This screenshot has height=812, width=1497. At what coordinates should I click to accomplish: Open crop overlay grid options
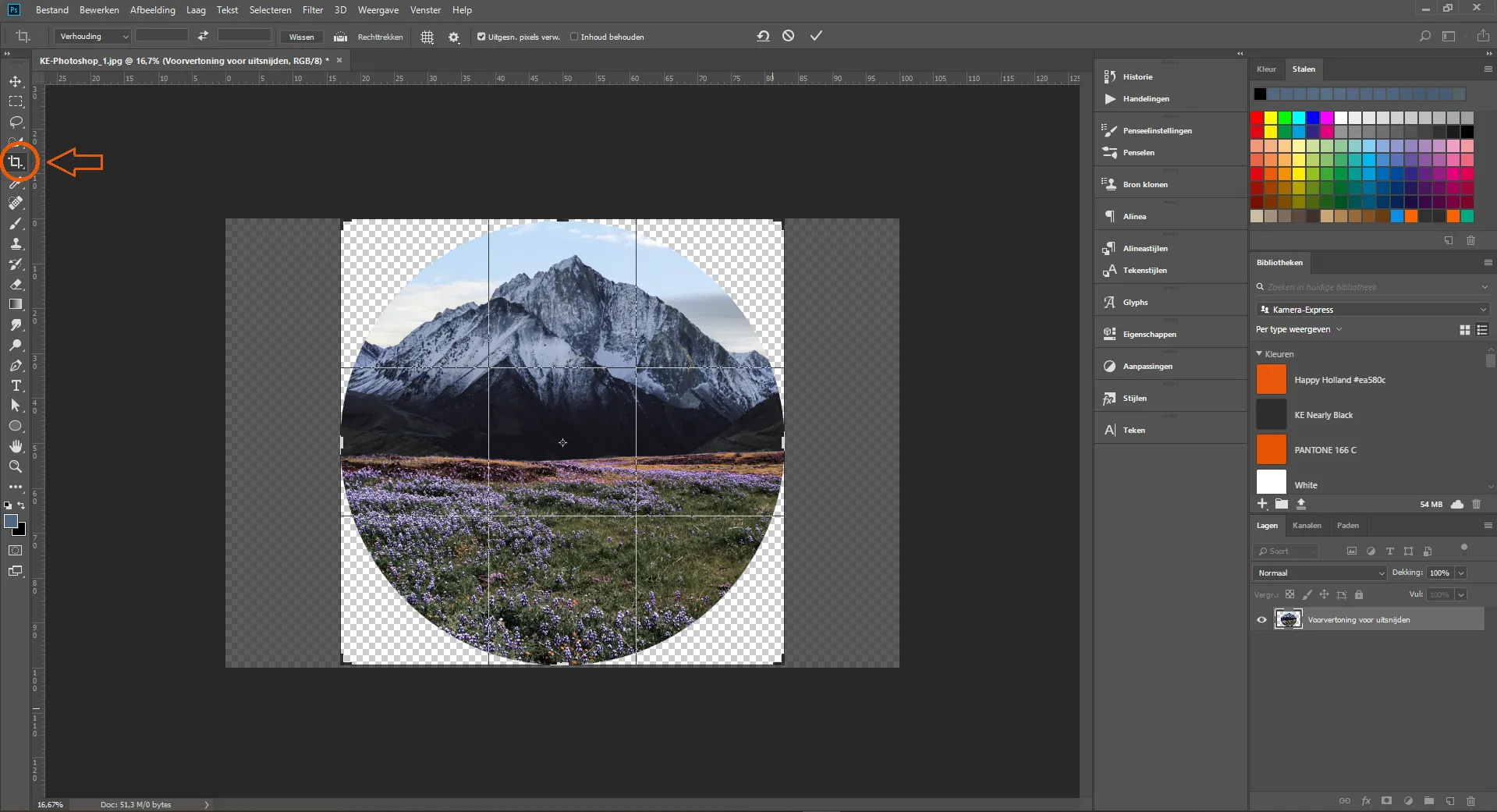427,37
